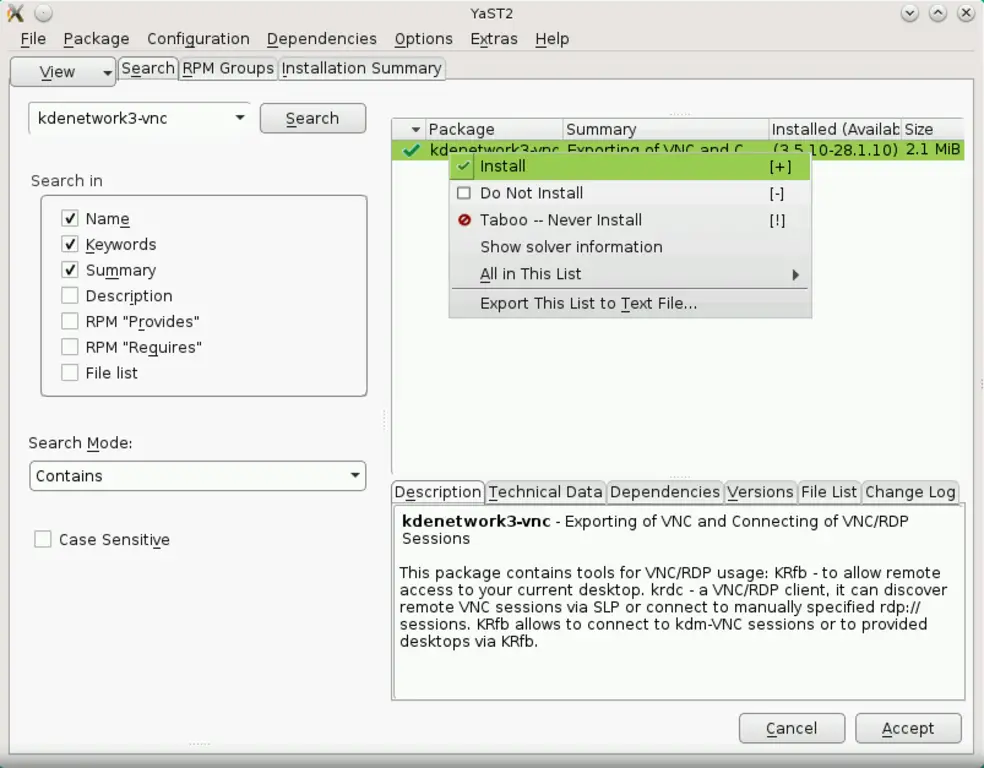Switch to the Versions tab
The image size is (984, 768).
[760, 492]
